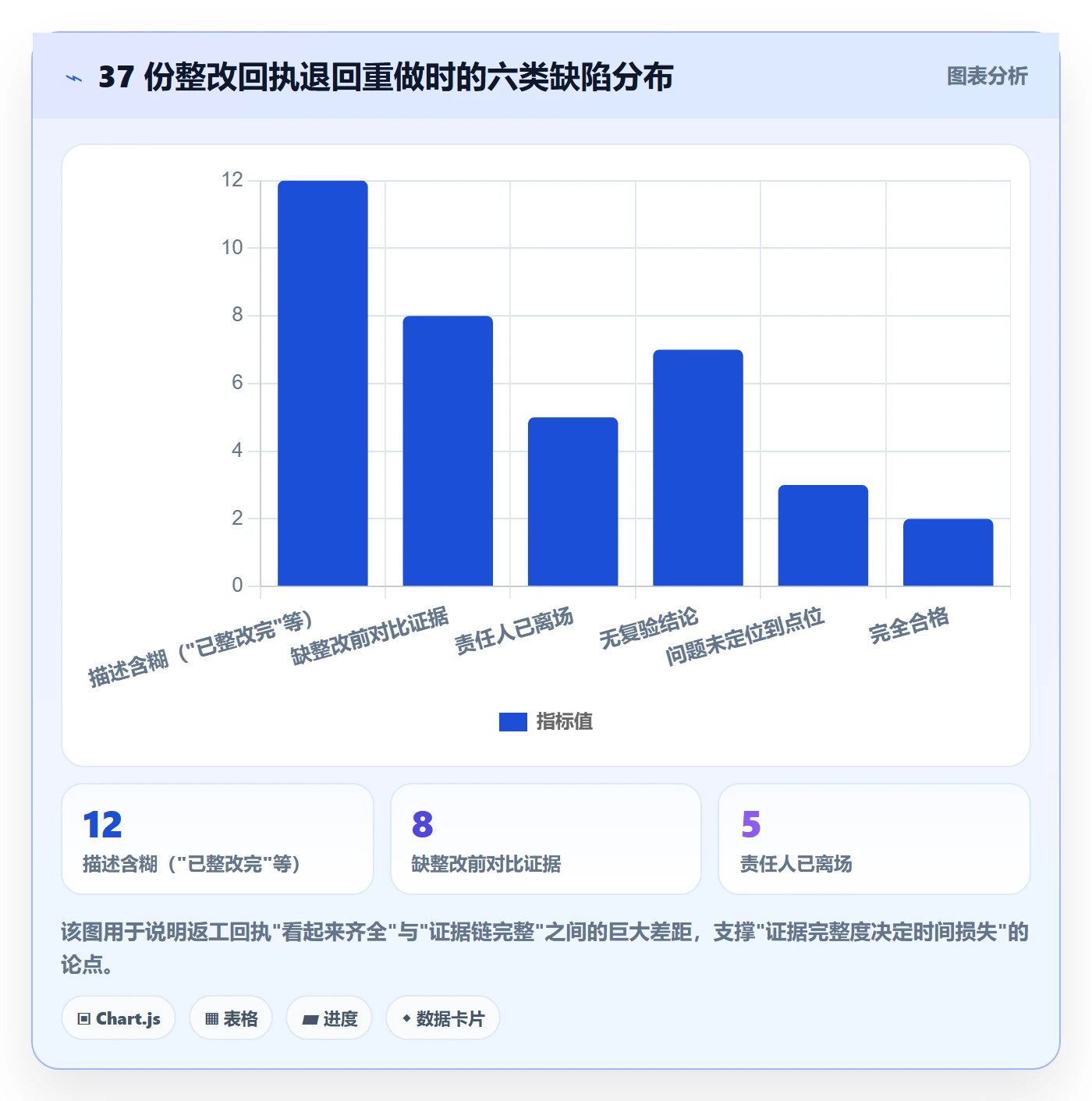Click the x-axis label 无复验结论
Image resolution: width=1092 pixels, height=1101 pixels.
[x=648, y=628]
